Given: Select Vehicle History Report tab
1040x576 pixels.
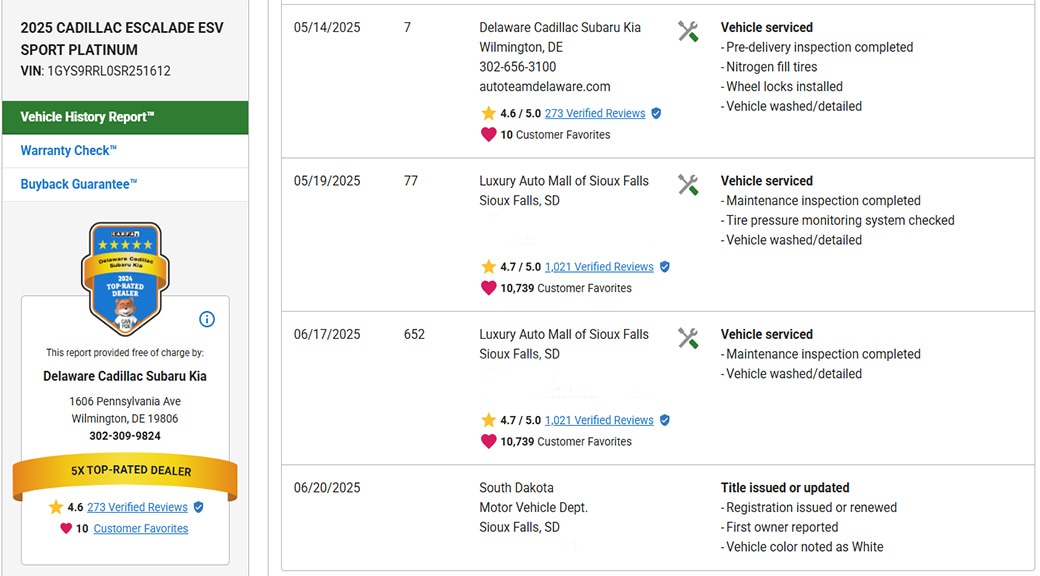Looking at the screenshot, I should 125,117.
